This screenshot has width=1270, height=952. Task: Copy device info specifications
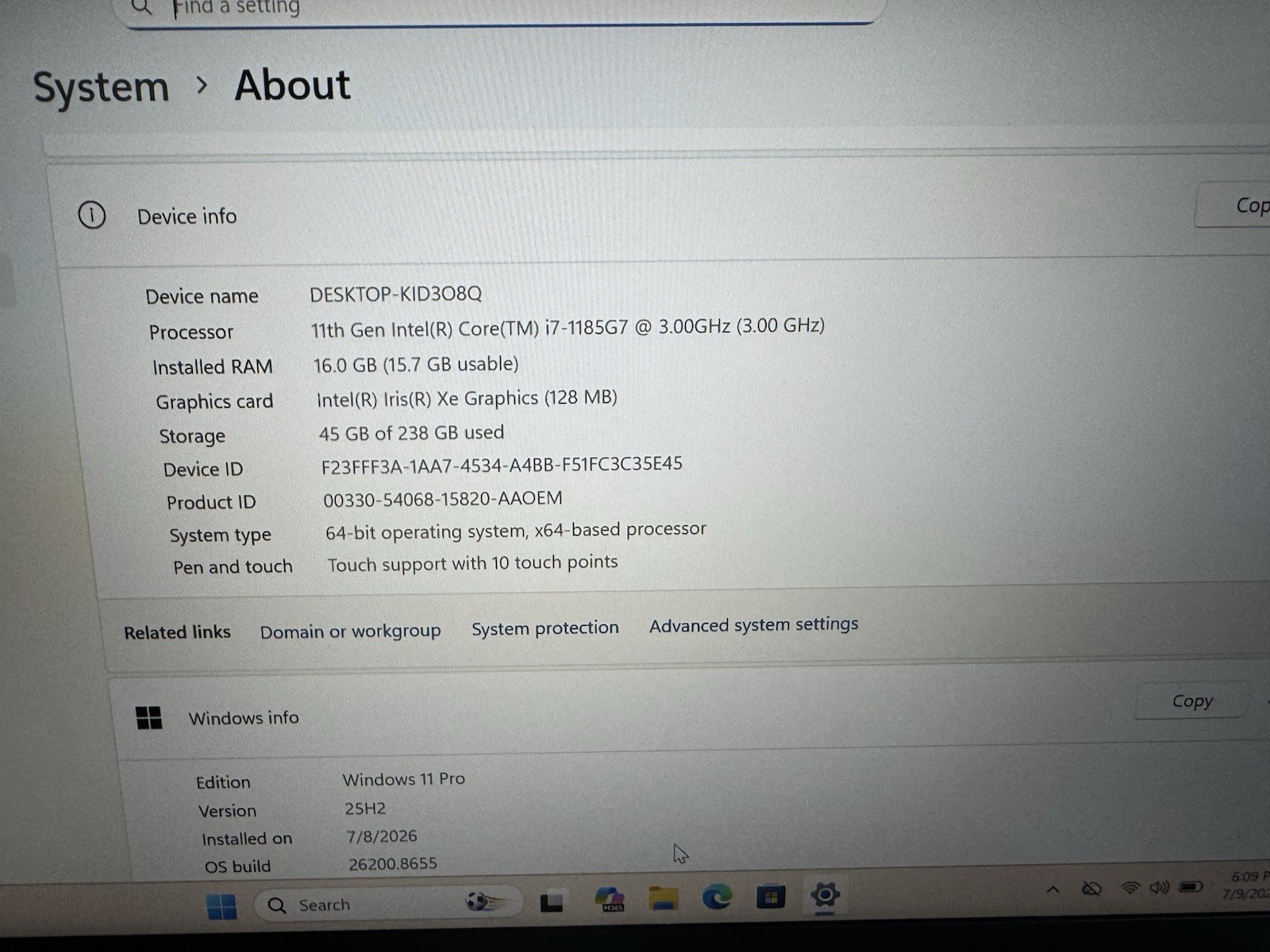(1234, 205)
